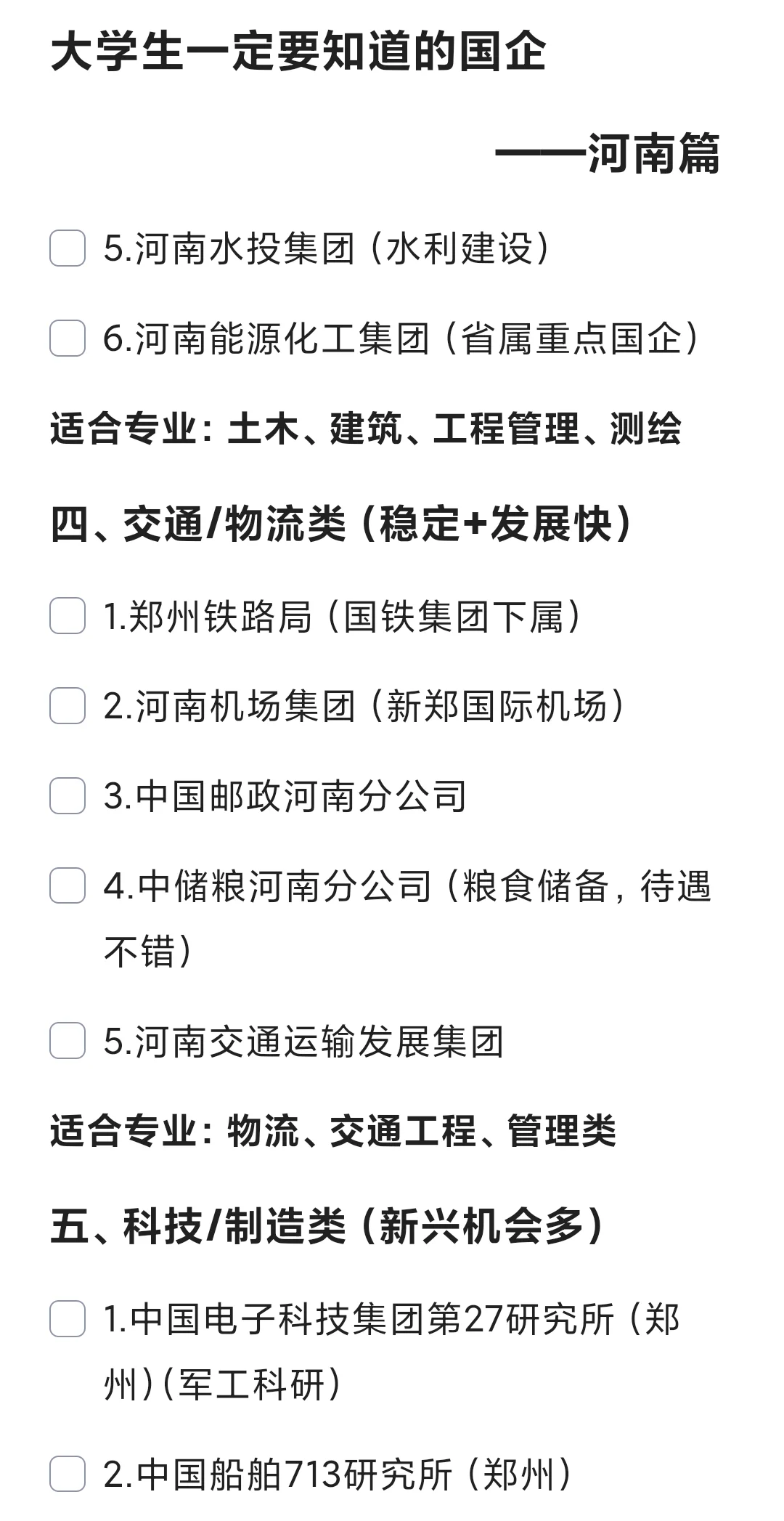Click the subtitle 河南篇
This screenshot has height=1521, width=784.
(x=607, y=153)
